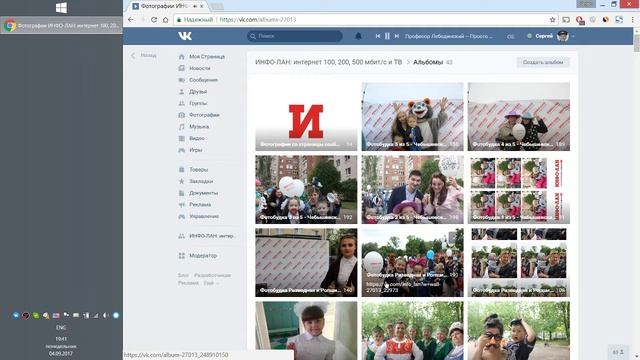Select the Фотографии ИНФО-ЛАН browser tab
This screenshot has width=640, height=360.
167,6
